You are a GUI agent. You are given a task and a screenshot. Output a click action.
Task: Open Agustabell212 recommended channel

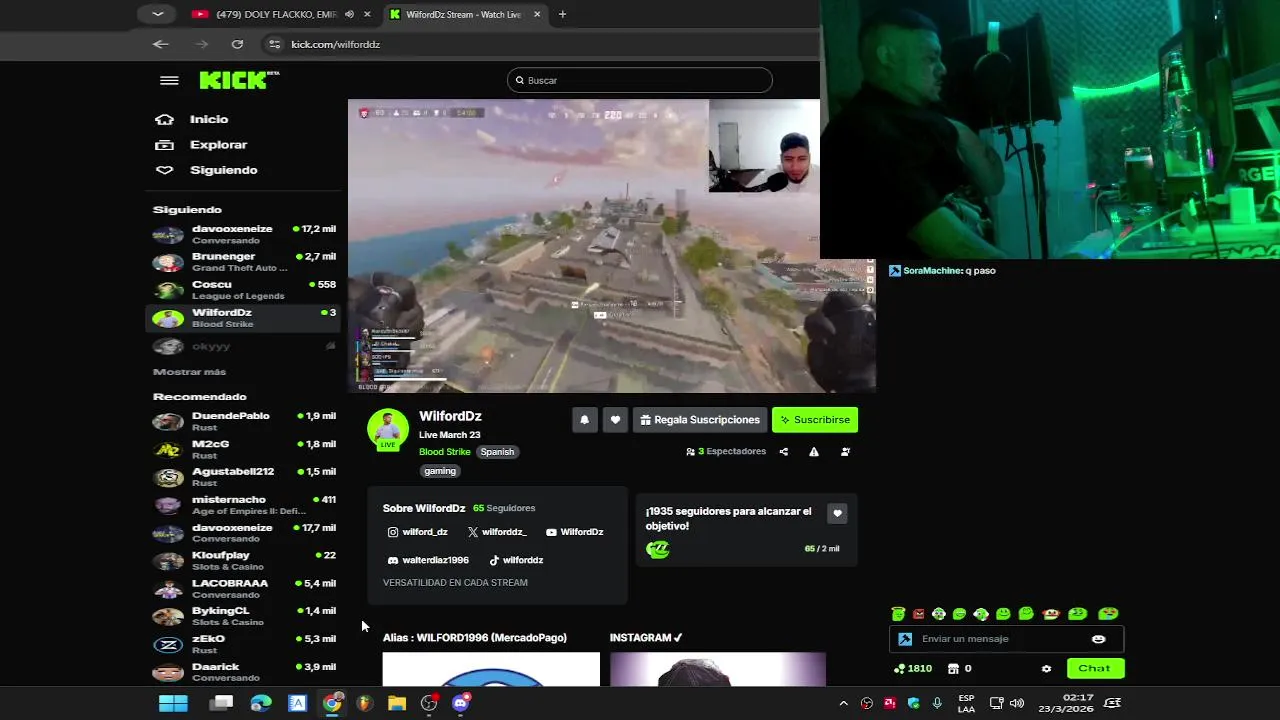pos(244,477)
